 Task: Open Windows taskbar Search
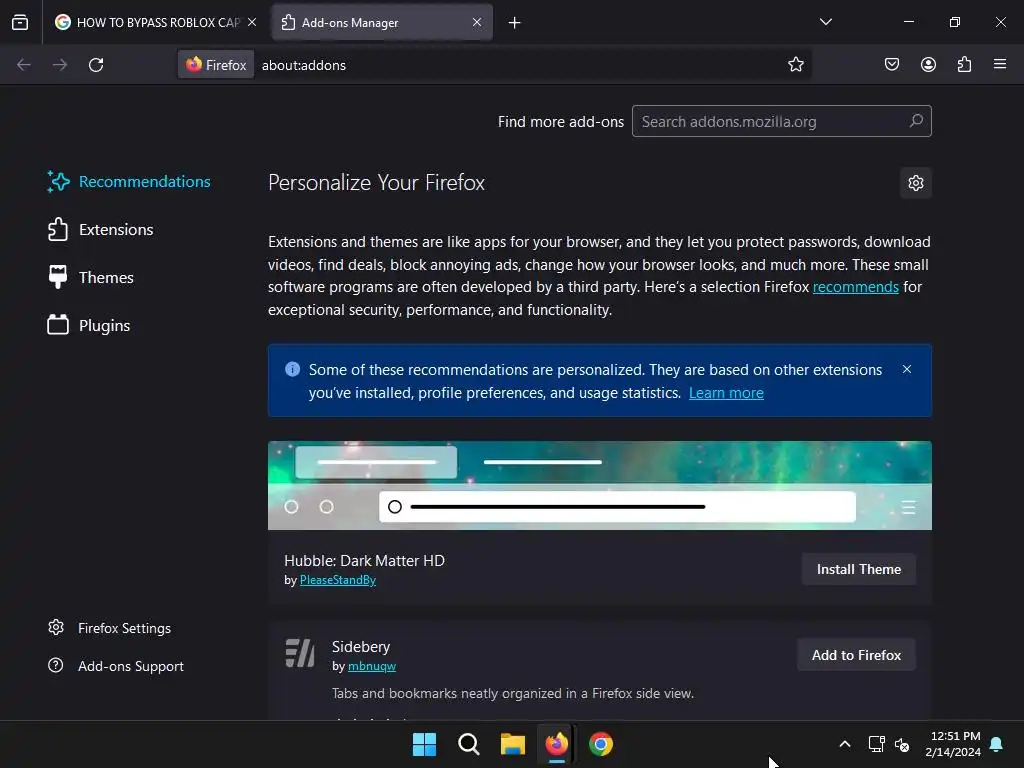[469, 744]
